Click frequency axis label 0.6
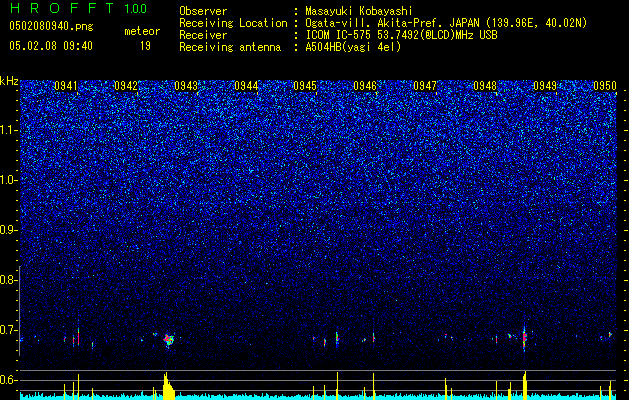This screenshot has width=629, height=400. (x=6, y=380)
